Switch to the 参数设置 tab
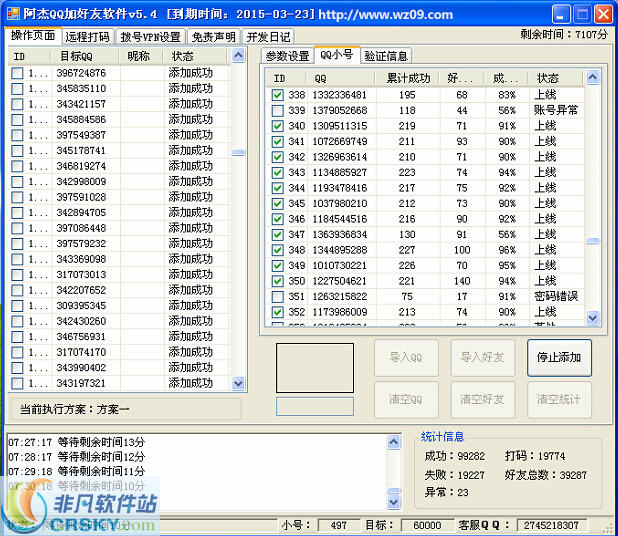This screenshot has width=618, height=536. pos(287,56)
